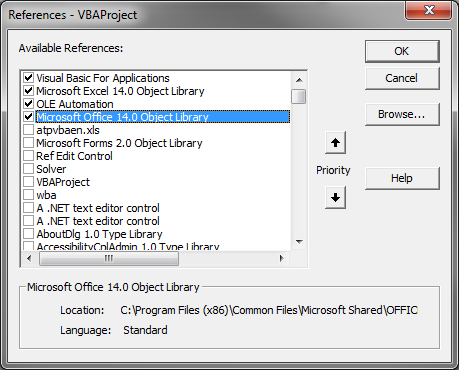The image size is (459, 370).
Task: Click the list's scroll right arrow
Action: (x=282, y=258)
